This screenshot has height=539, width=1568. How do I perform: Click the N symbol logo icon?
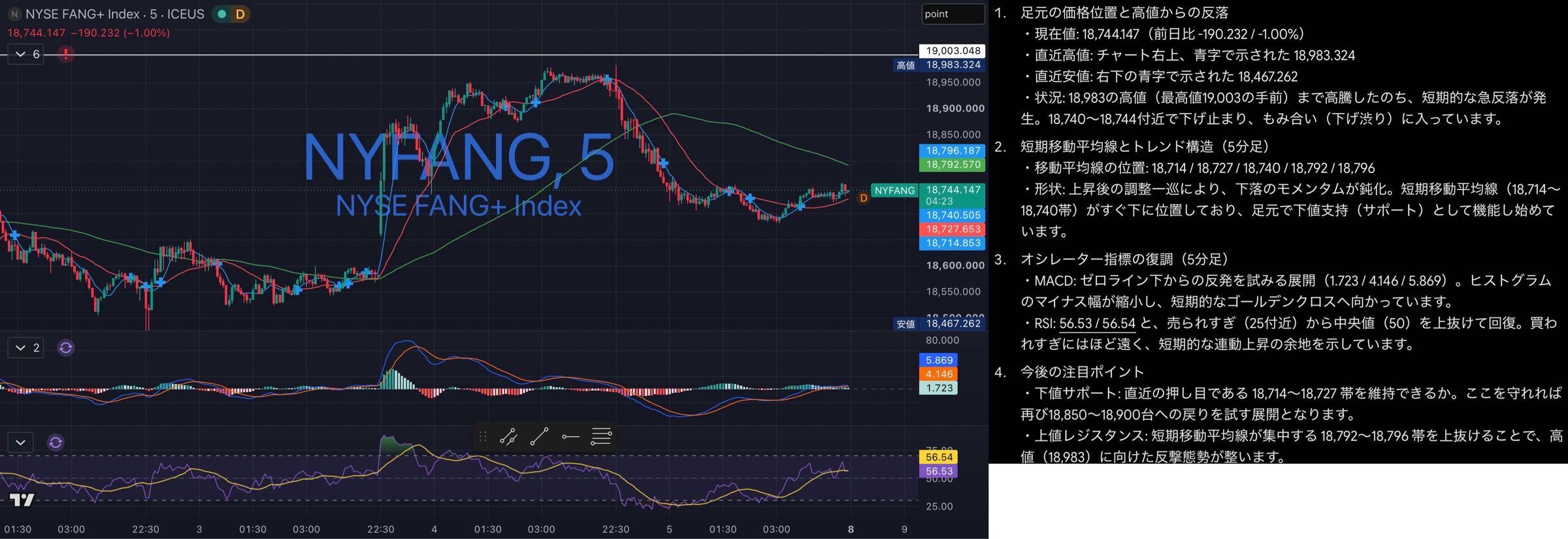click(x=14, y=14)
